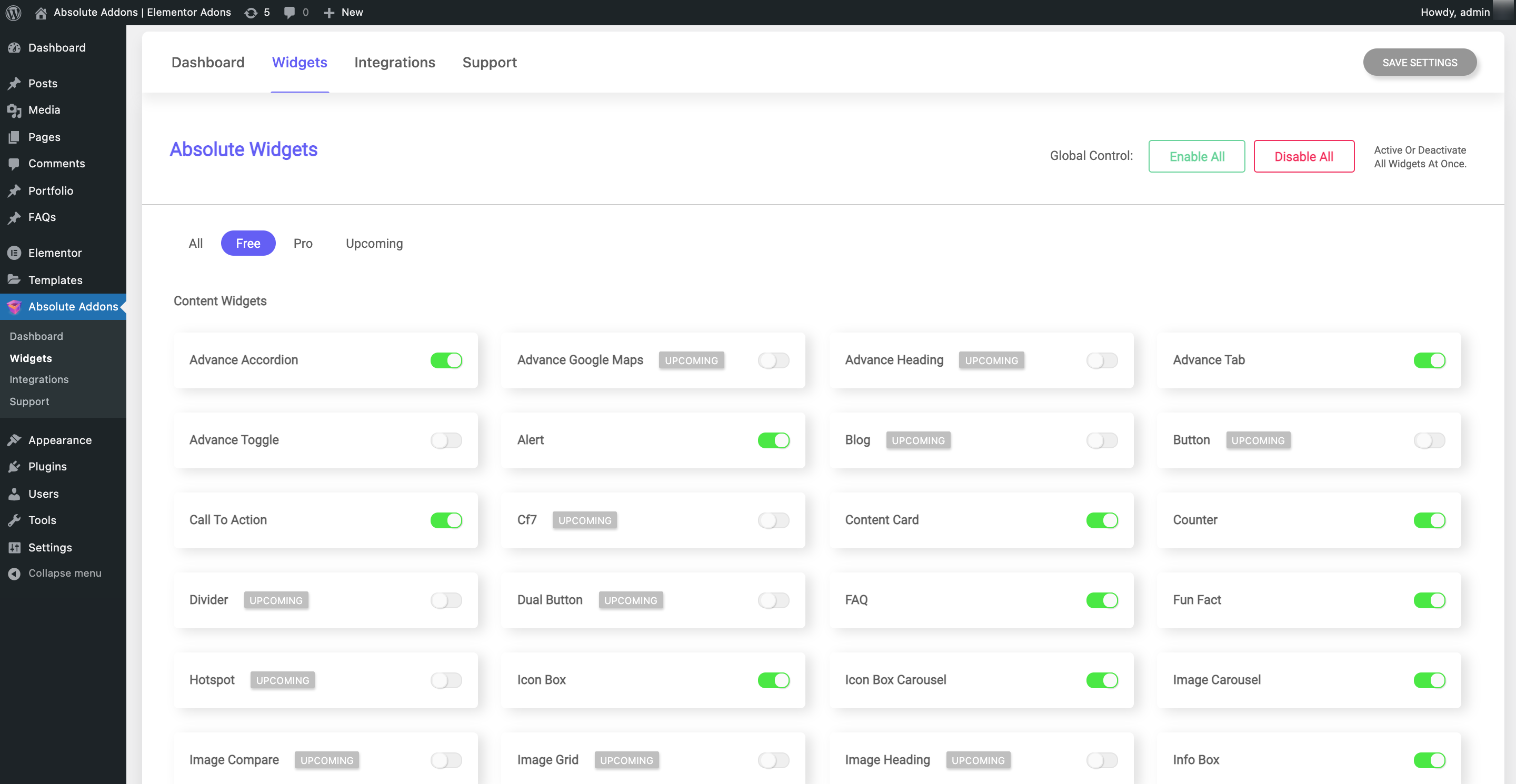Disable the Alert widget switch

[773, 440]
